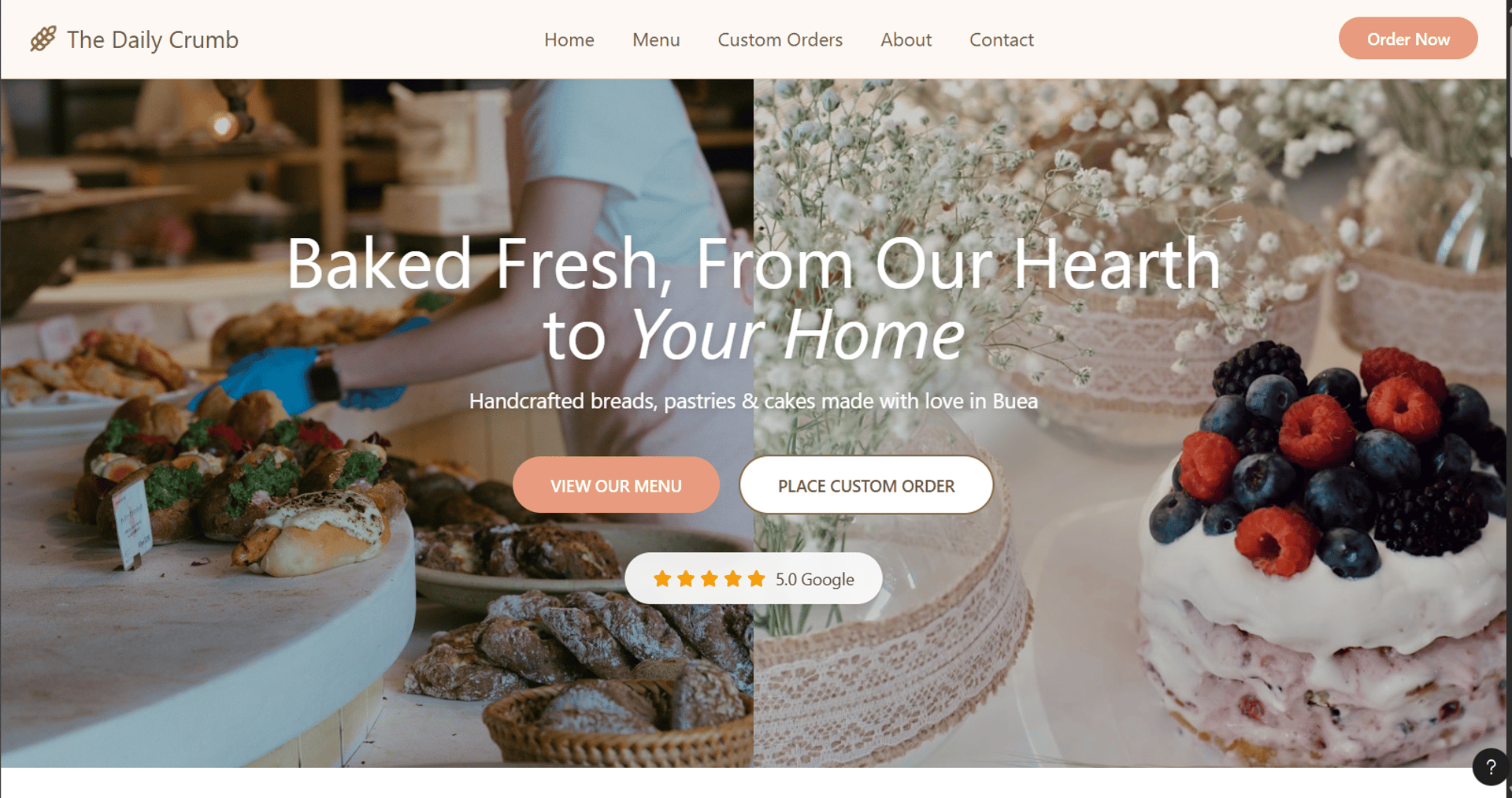Click The Daily Crumb brand name
The width and height of the screenshot is (1512, 798).
pyautogui.click(x=153, y=39)
